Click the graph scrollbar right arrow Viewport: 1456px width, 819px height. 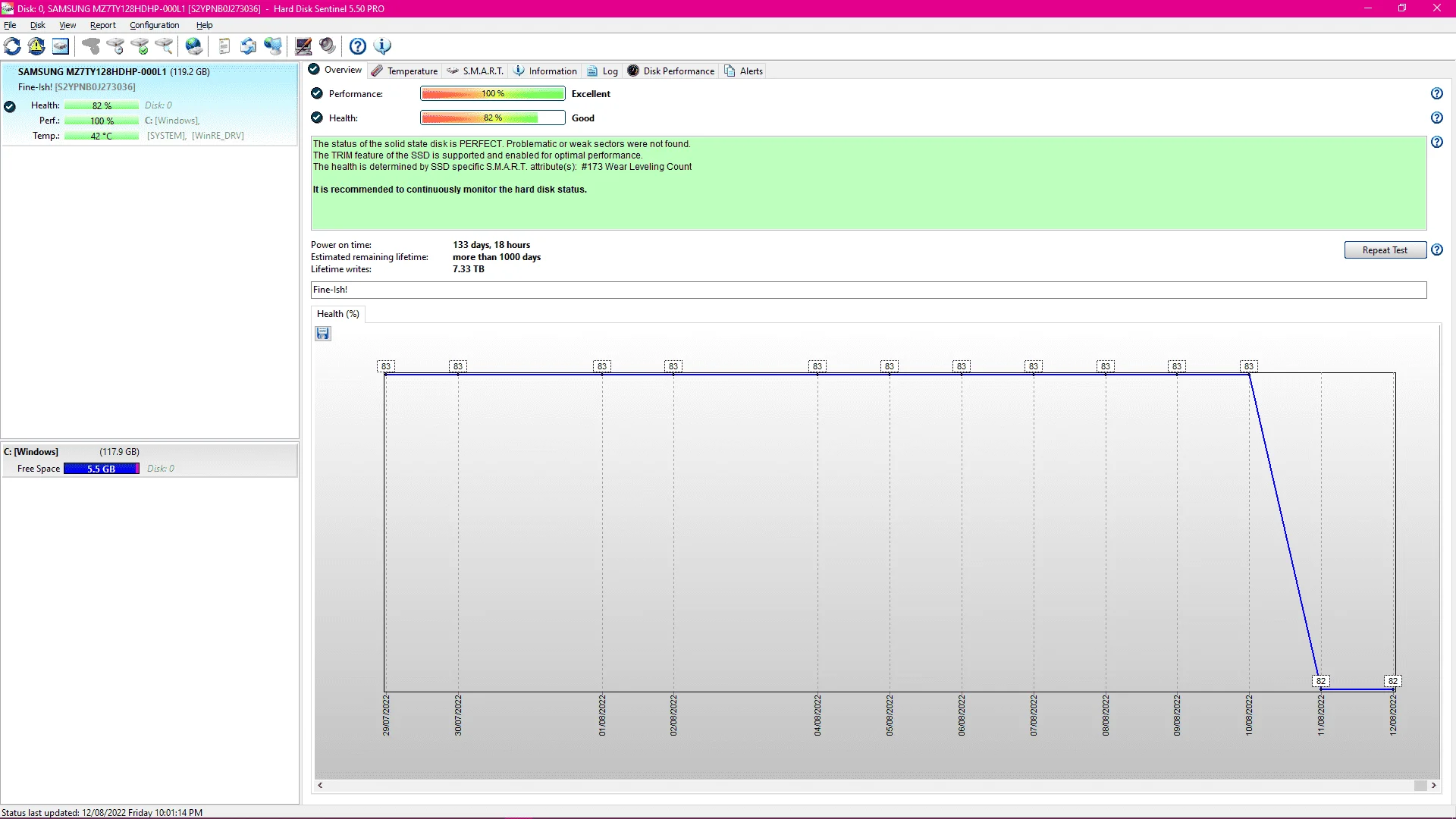click(1434, 786)
